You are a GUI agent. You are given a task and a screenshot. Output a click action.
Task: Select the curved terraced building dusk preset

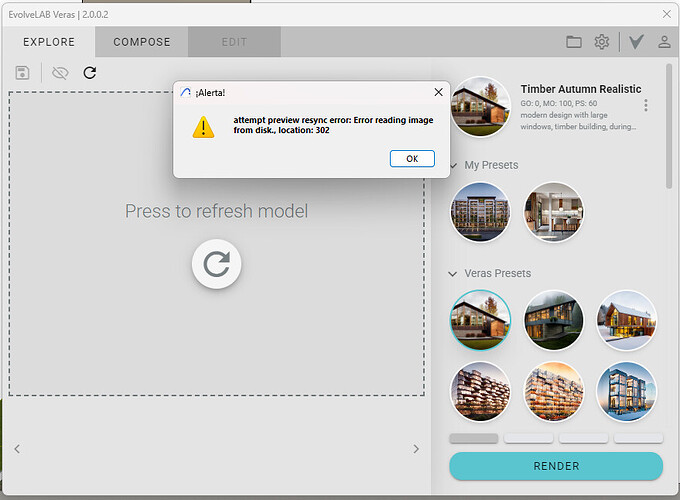pos(480,392)
